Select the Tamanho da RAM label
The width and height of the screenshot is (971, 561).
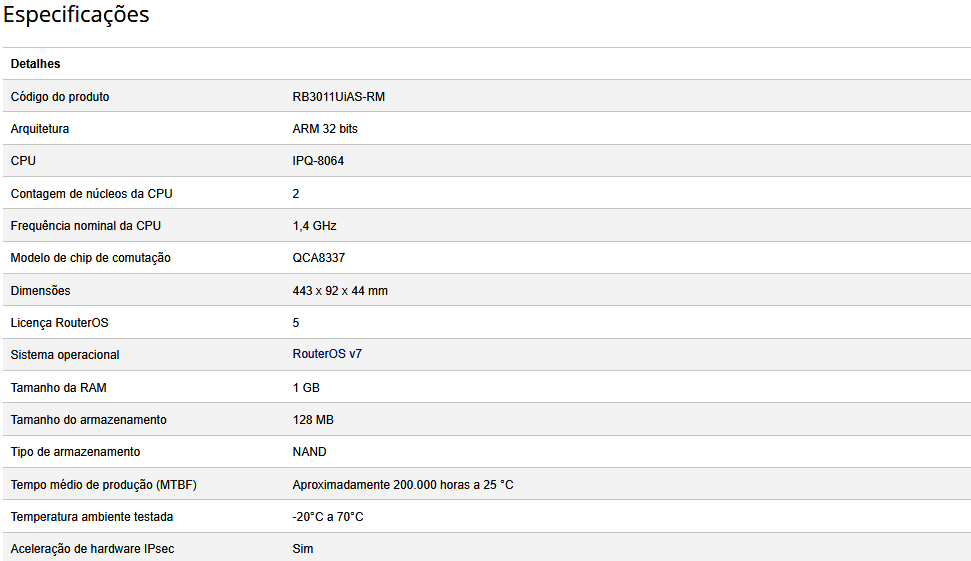click(x=59, y=388)
